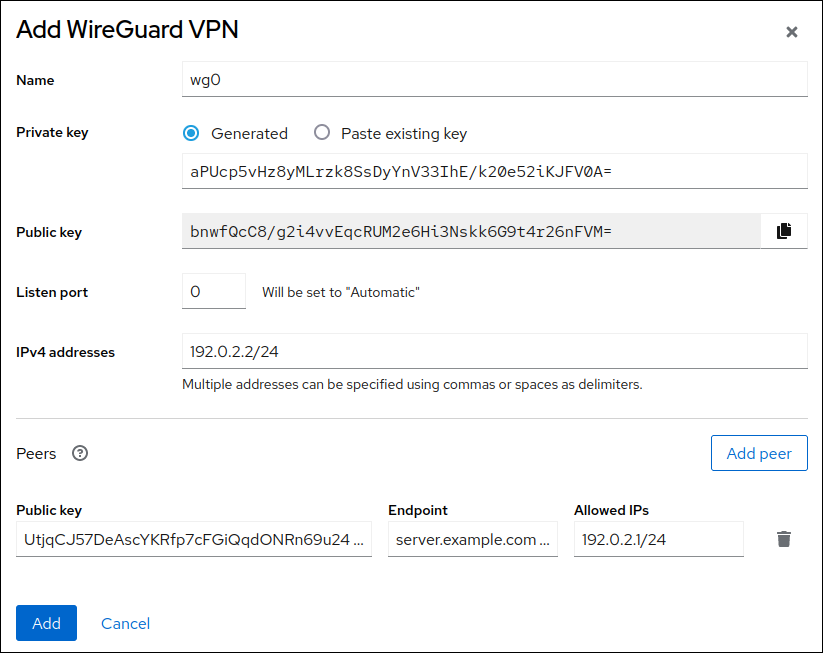Select the Generated private key option

(x=191, y=133)
